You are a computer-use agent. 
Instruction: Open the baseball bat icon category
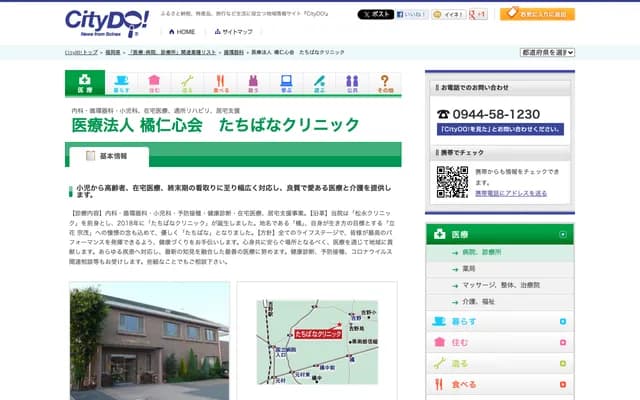point(319,83)
